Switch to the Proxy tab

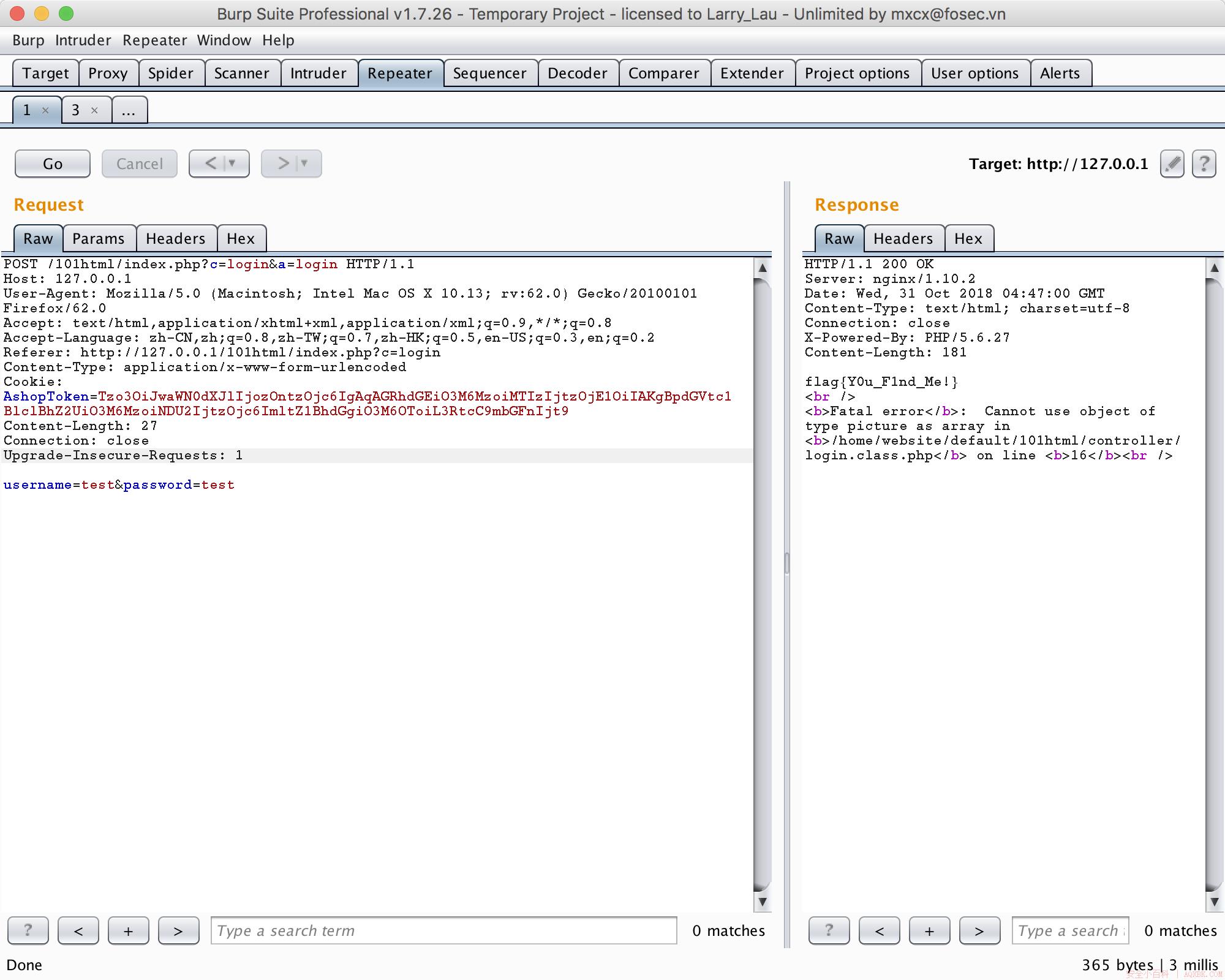[108, 73]
